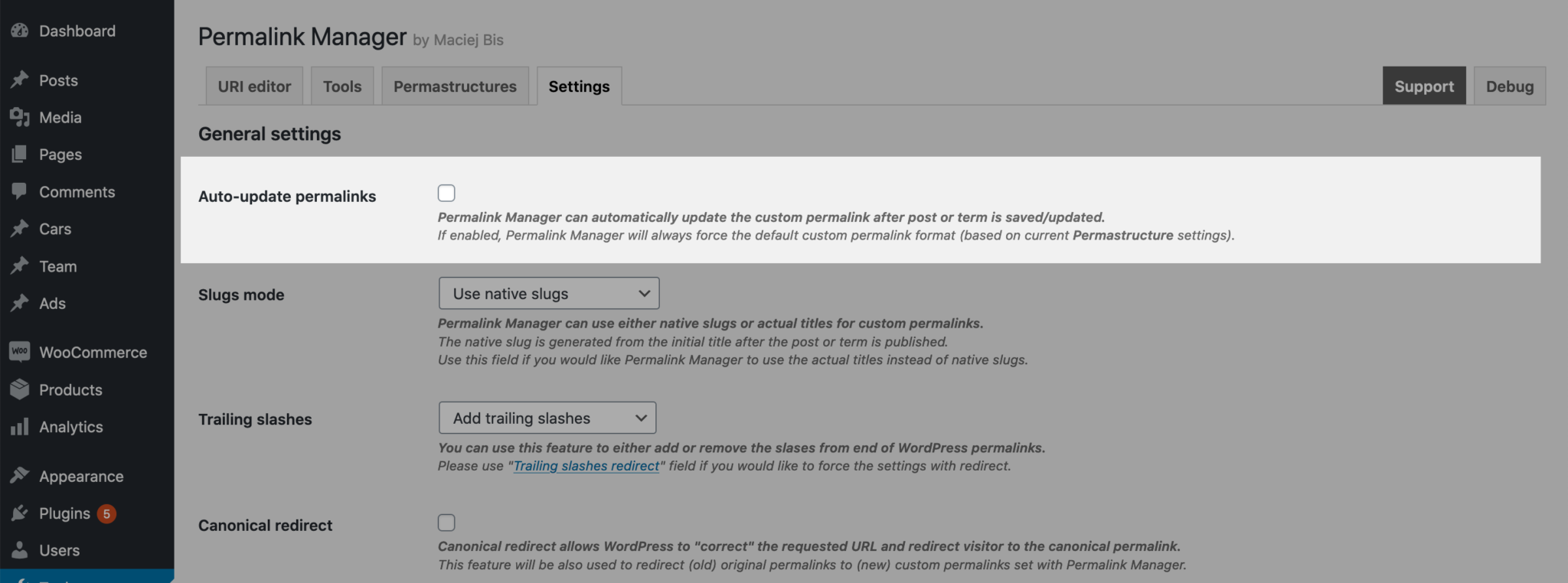Select the Settings tab
The height and width of the screenshot is (583, 1568).
579,86
